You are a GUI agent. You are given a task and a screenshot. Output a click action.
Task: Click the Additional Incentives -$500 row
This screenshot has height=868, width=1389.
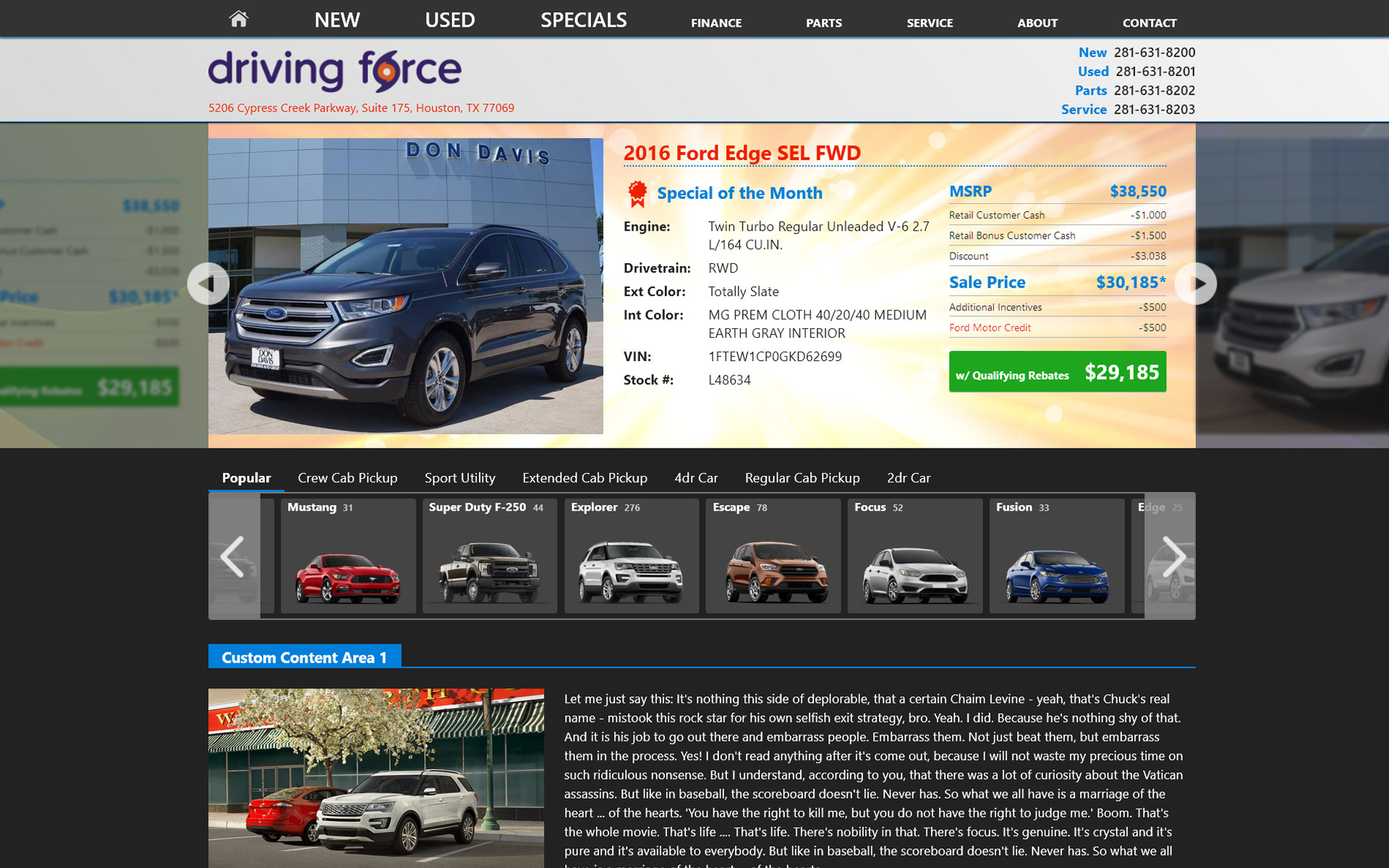pos(1058,307)
